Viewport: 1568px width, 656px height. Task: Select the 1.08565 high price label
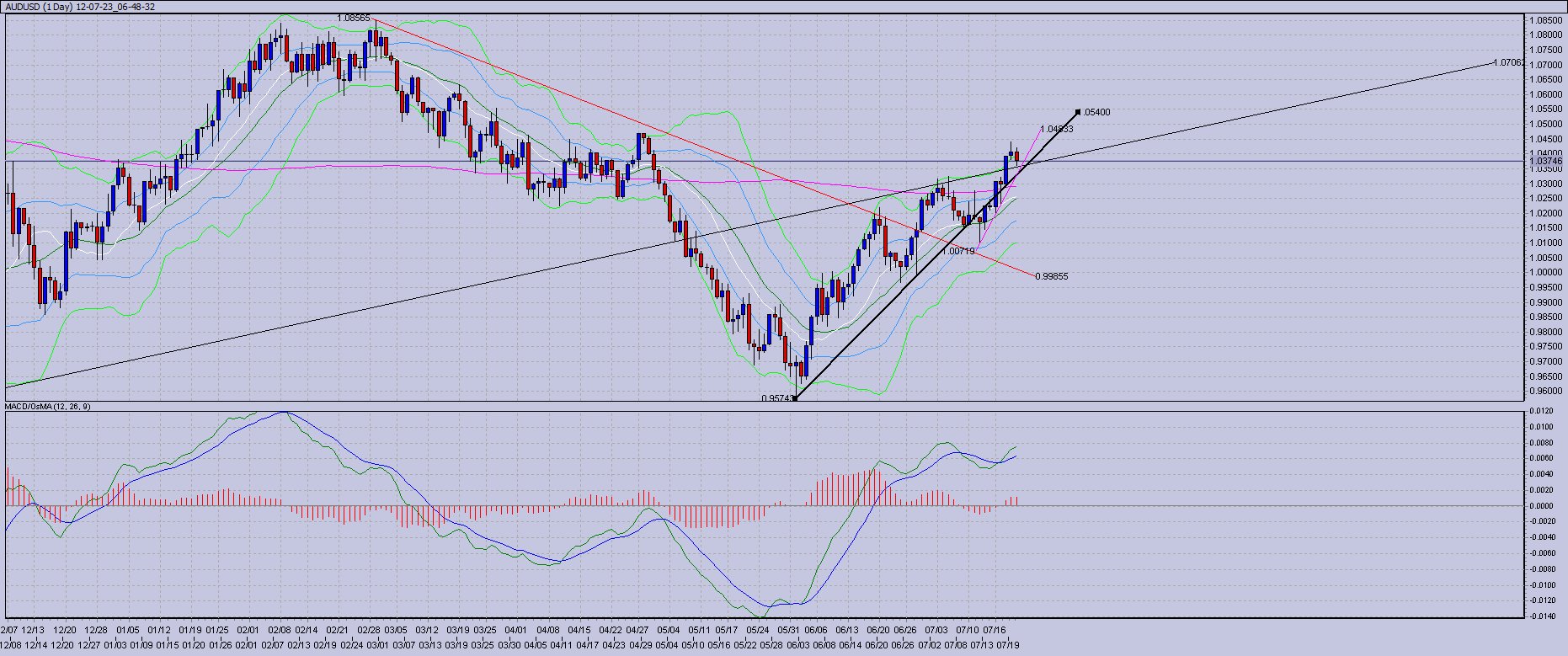353,18
